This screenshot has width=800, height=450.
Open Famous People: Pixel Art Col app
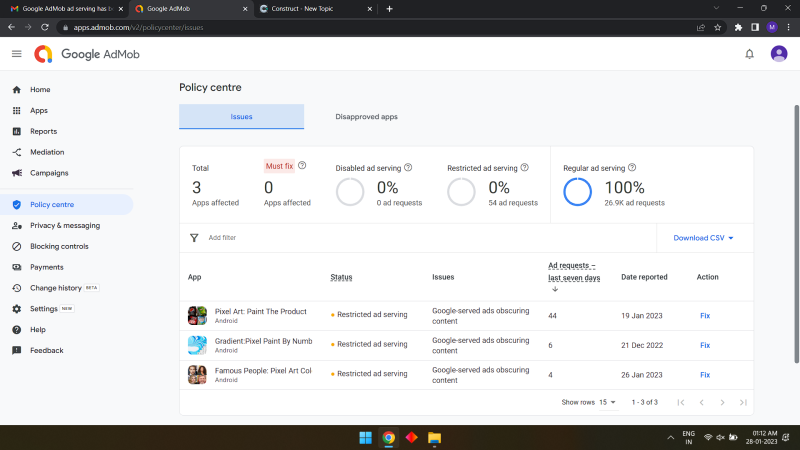click(263, 370)
